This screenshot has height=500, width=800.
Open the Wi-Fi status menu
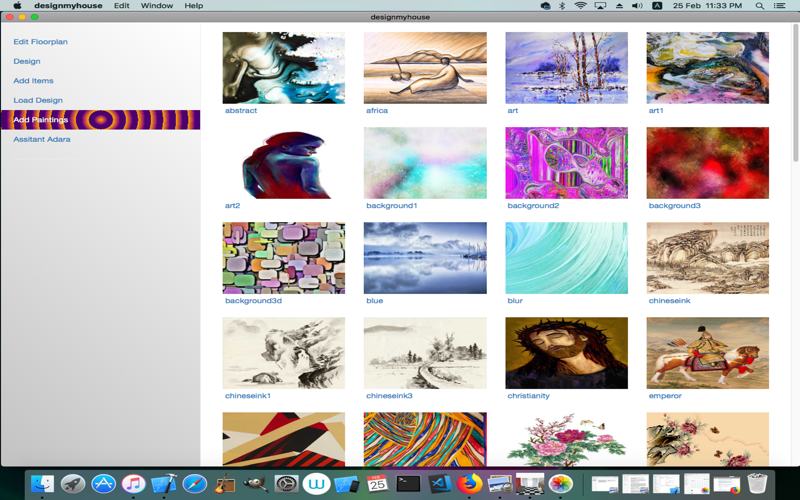click(x=581, y=6)
